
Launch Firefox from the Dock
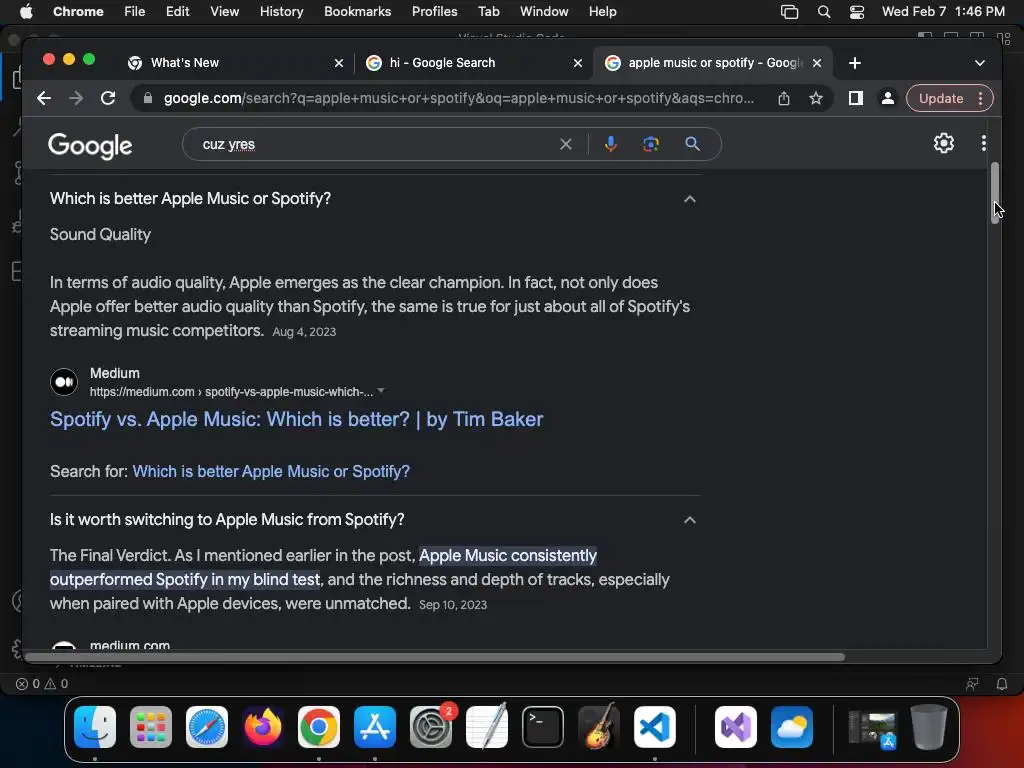(x=263, y=727)
